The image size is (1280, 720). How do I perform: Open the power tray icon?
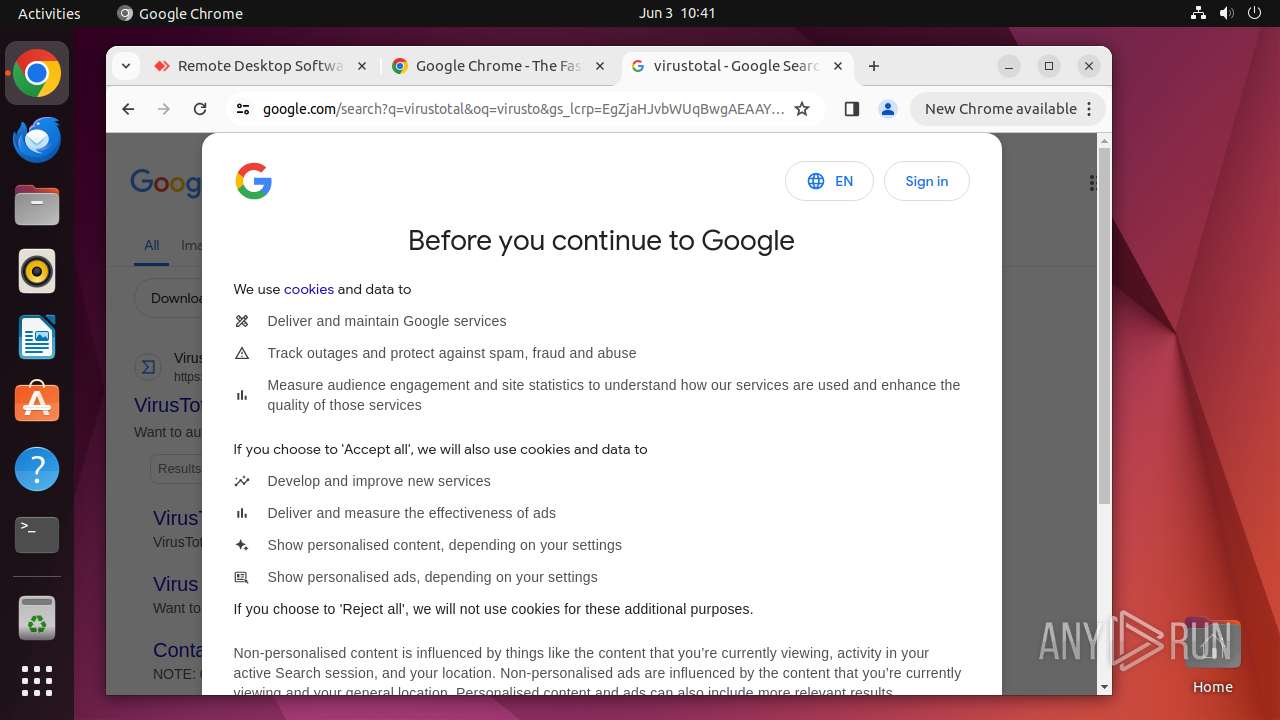click(x=1255, y=13)
